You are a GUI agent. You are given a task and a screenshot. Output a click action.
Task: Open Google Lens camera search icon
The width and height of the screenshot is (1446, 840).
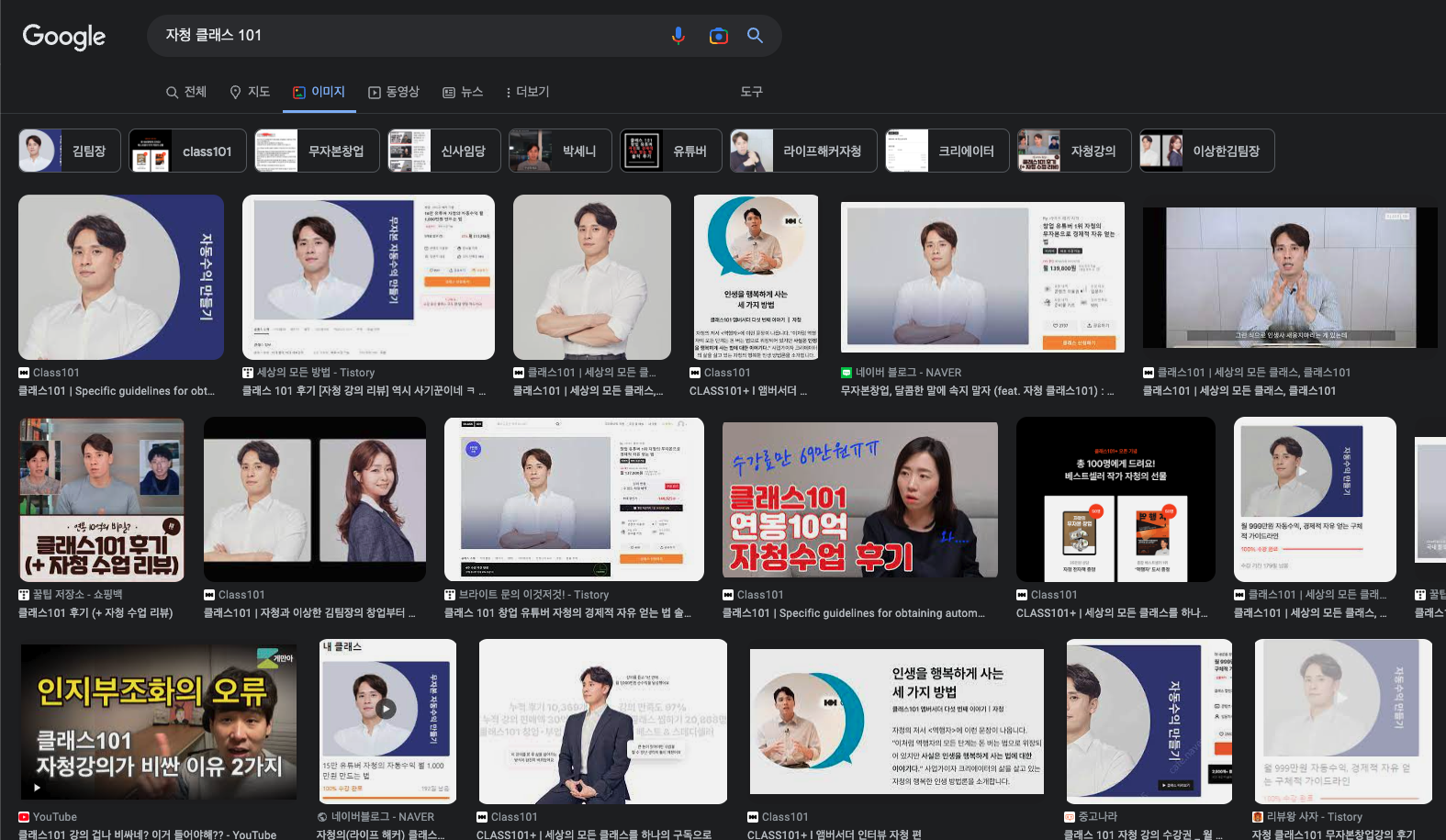719,36
